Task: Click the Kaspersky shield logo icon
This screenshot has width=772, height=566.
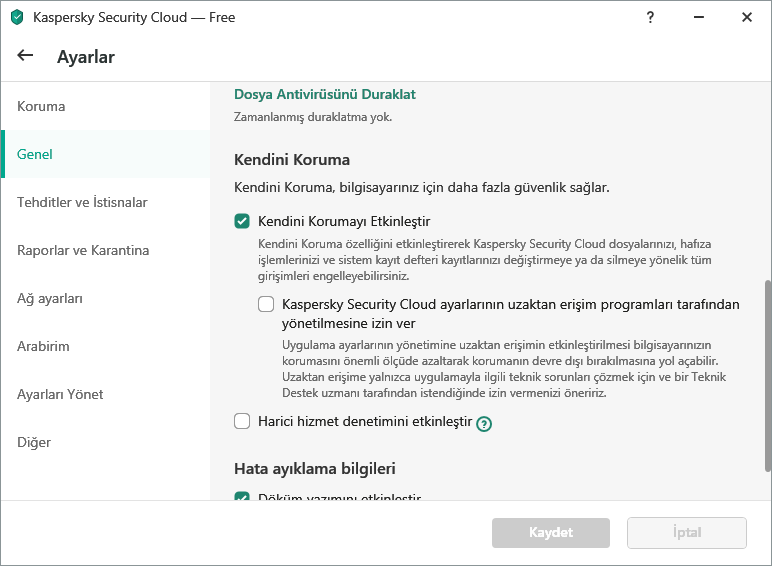Action: tap(16, 17)
